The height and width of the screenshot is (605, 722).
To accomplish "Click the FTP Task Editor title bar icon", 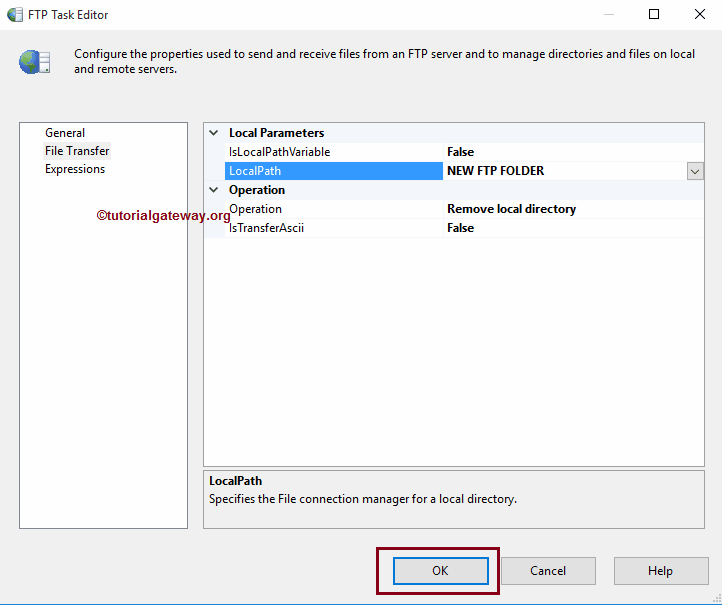I will click(x=15, y=14).
